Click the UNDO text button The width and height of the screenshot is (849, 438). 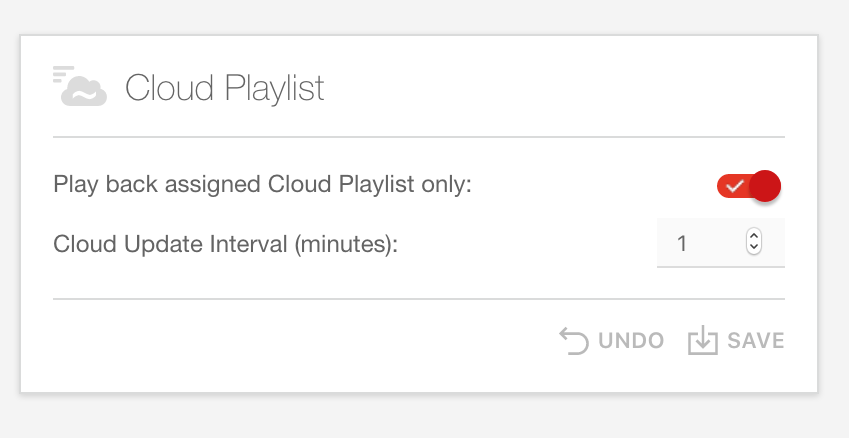point(631,341)
